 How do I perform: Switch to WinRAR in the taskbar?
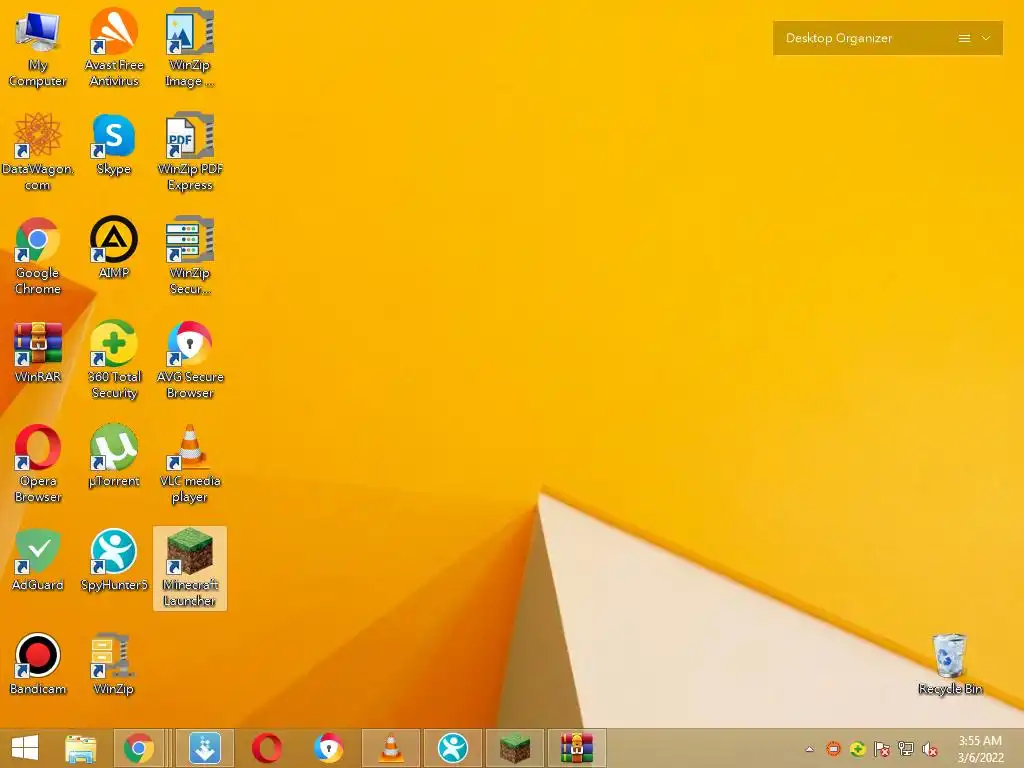pos(577,748)
